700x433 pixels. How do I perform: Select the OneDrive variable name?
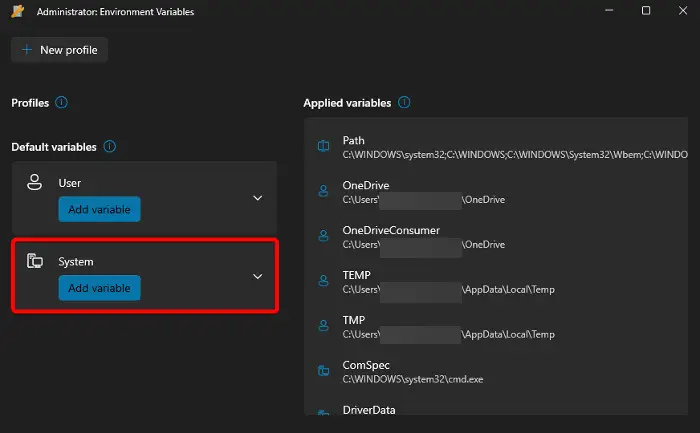(366, 185)
